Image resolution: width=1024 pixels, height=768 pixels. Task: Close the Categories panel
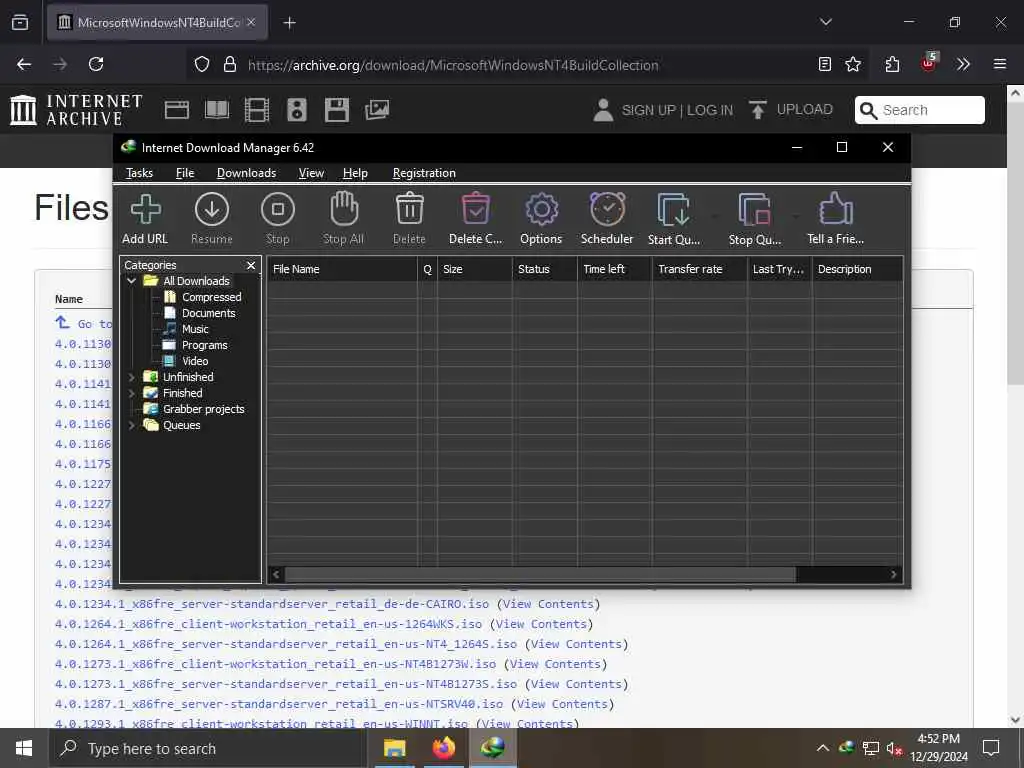pos(251,265)
